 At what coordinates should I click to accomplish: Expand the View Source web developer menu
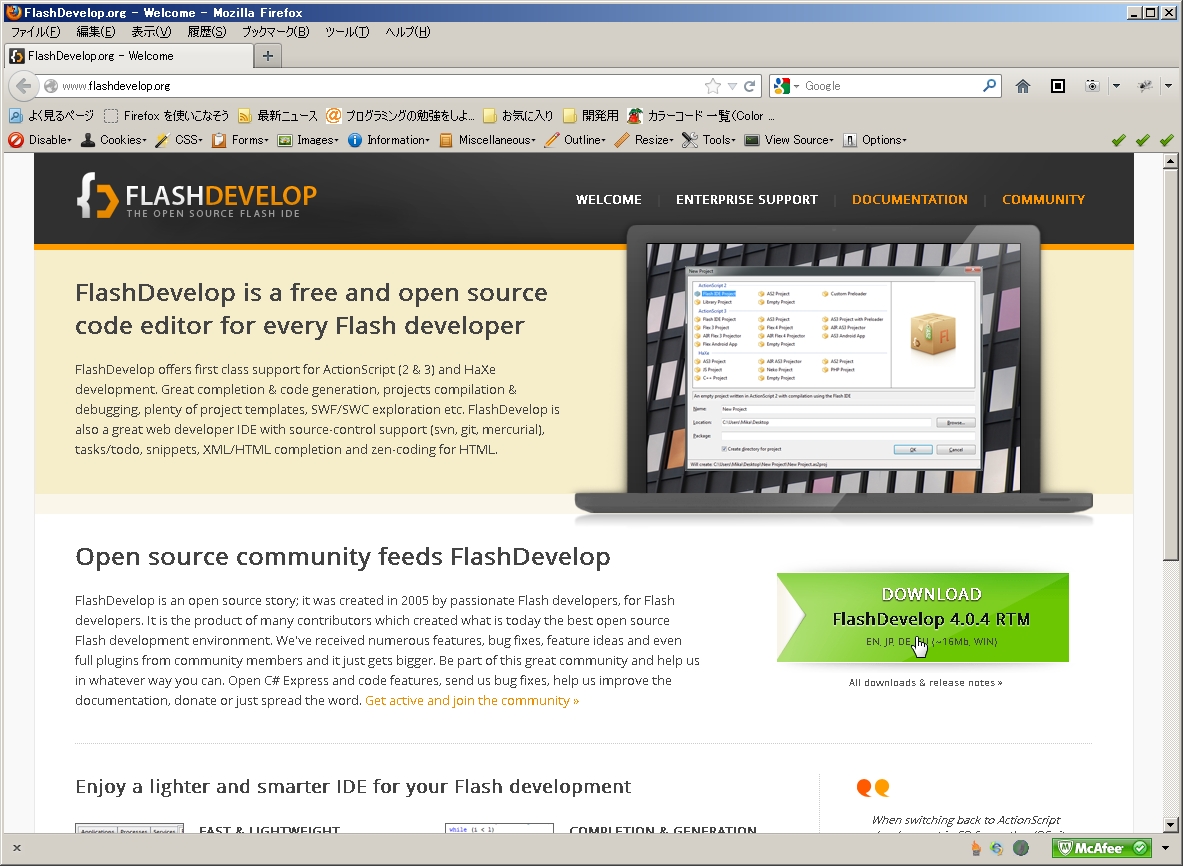click(x=789, y=140)
